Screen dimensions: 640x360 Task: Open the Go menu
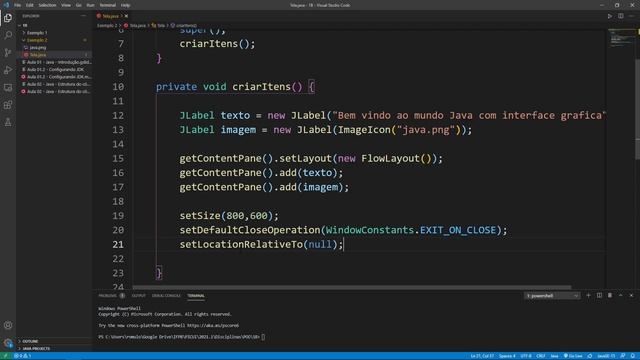coord(78,5)
